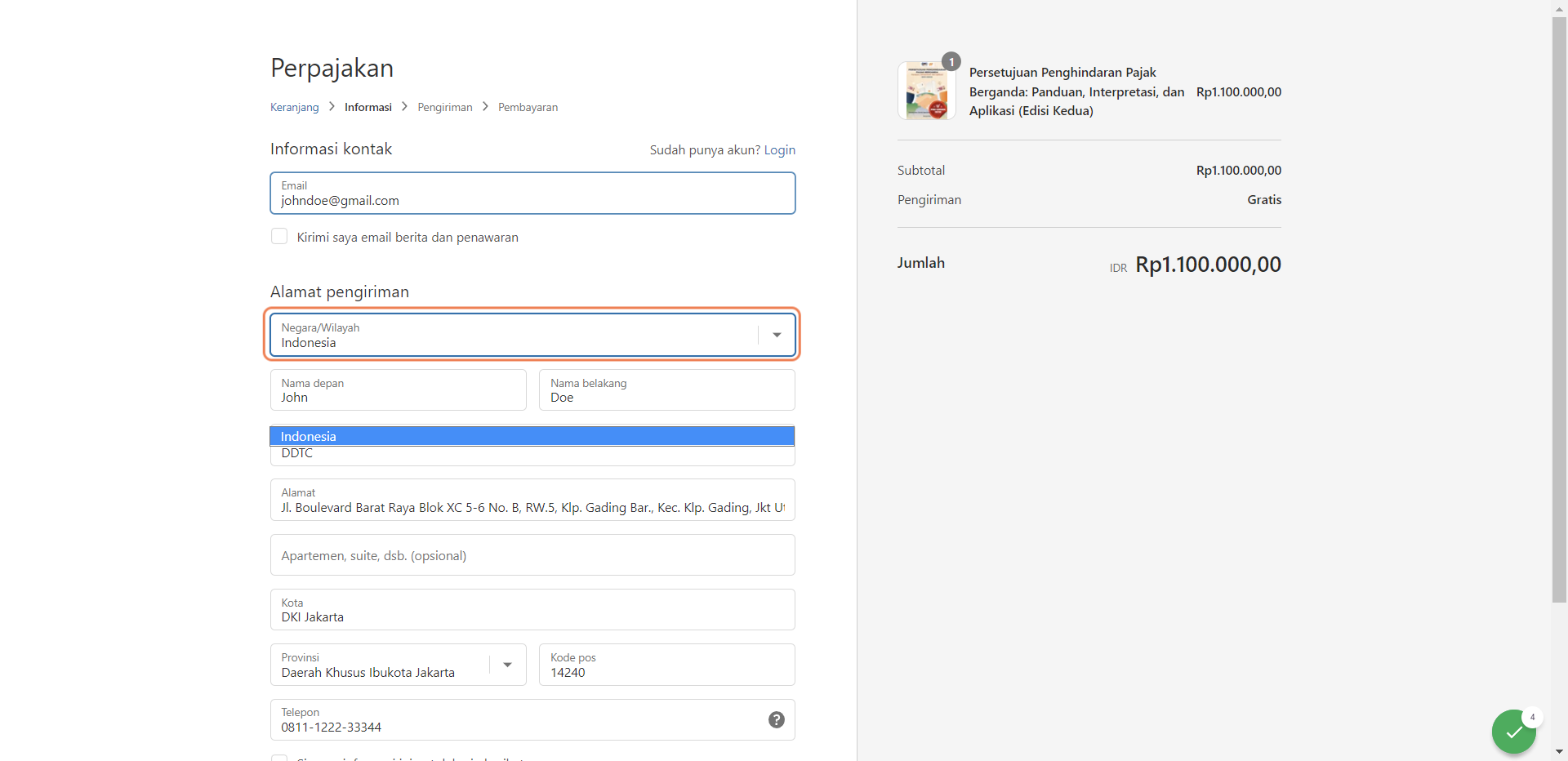Viewport: 1568px width, 761px height.
Task: Open the Negara/Wilayah country dropdown
Action: (532, 335)
